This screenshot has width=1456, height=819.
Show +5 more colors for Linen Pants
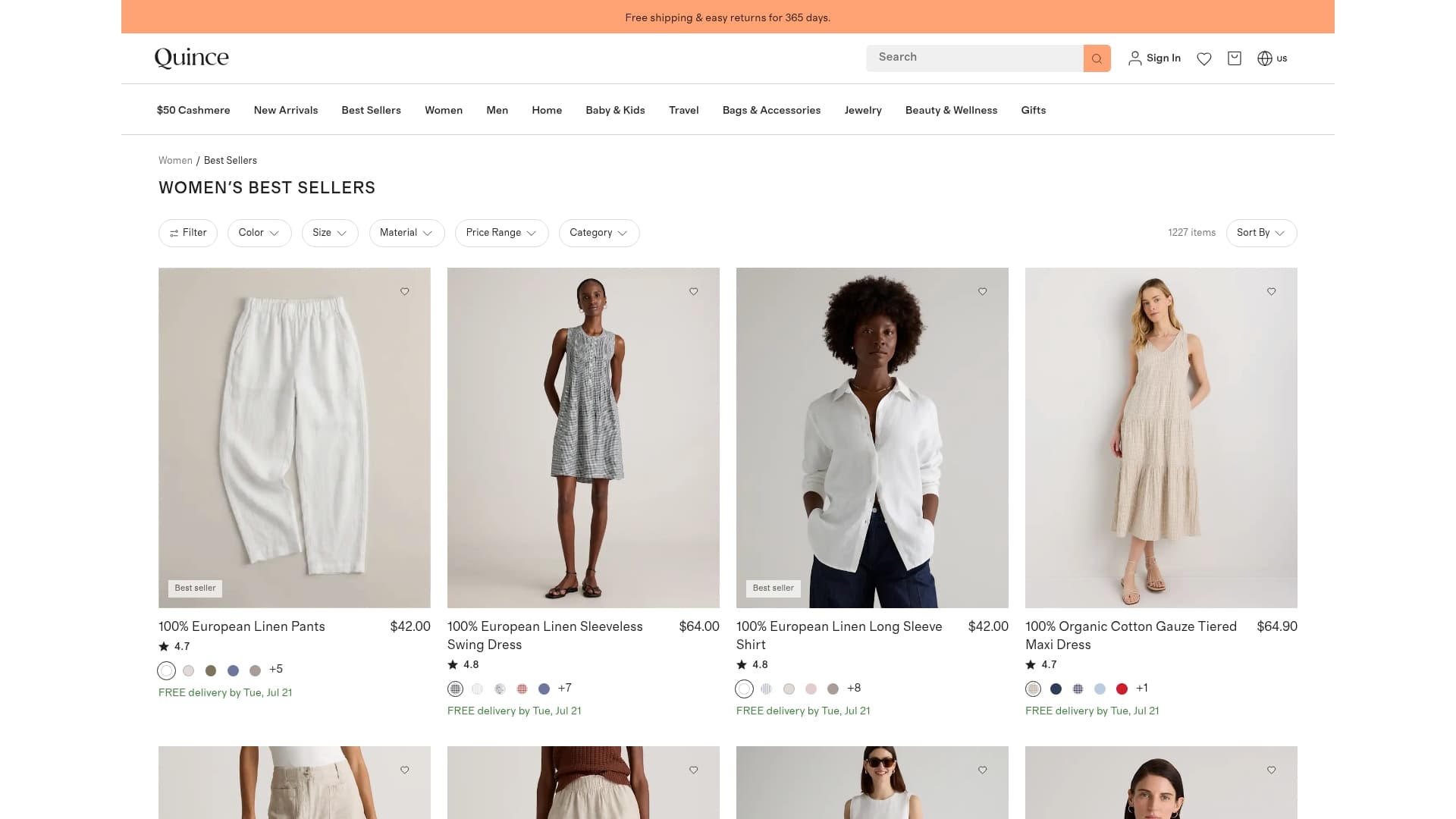point(276,670)
